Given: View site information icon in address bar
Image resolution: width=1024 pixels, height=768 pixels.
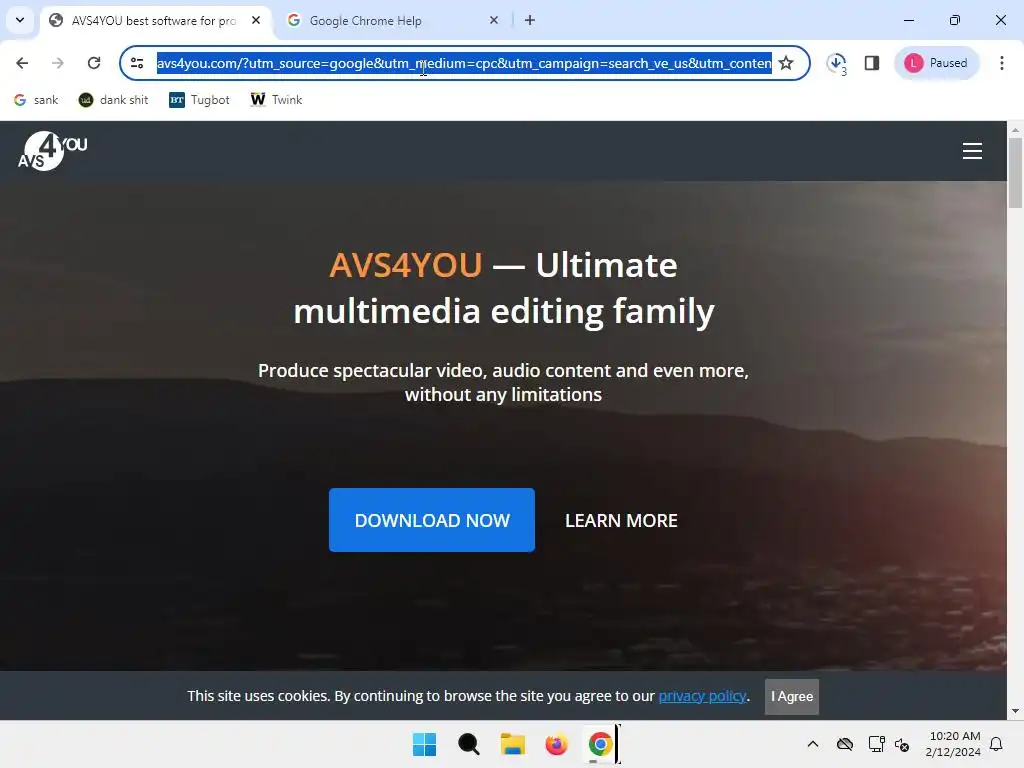Looking at the screenshot, I should [x=137, y=63].
